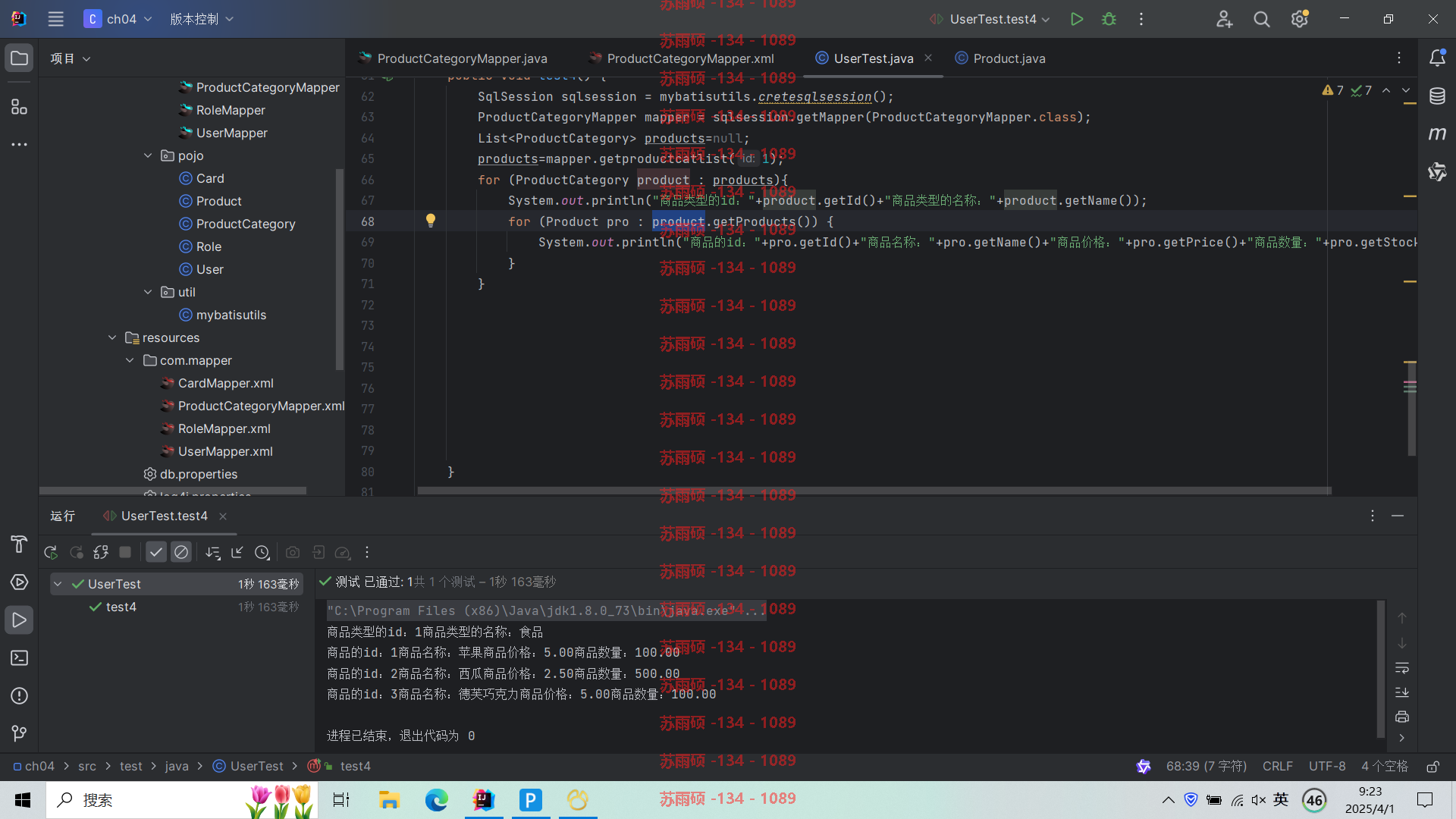
Task: Toggle read-only lock in status bar
Action: coord(1433,767)
